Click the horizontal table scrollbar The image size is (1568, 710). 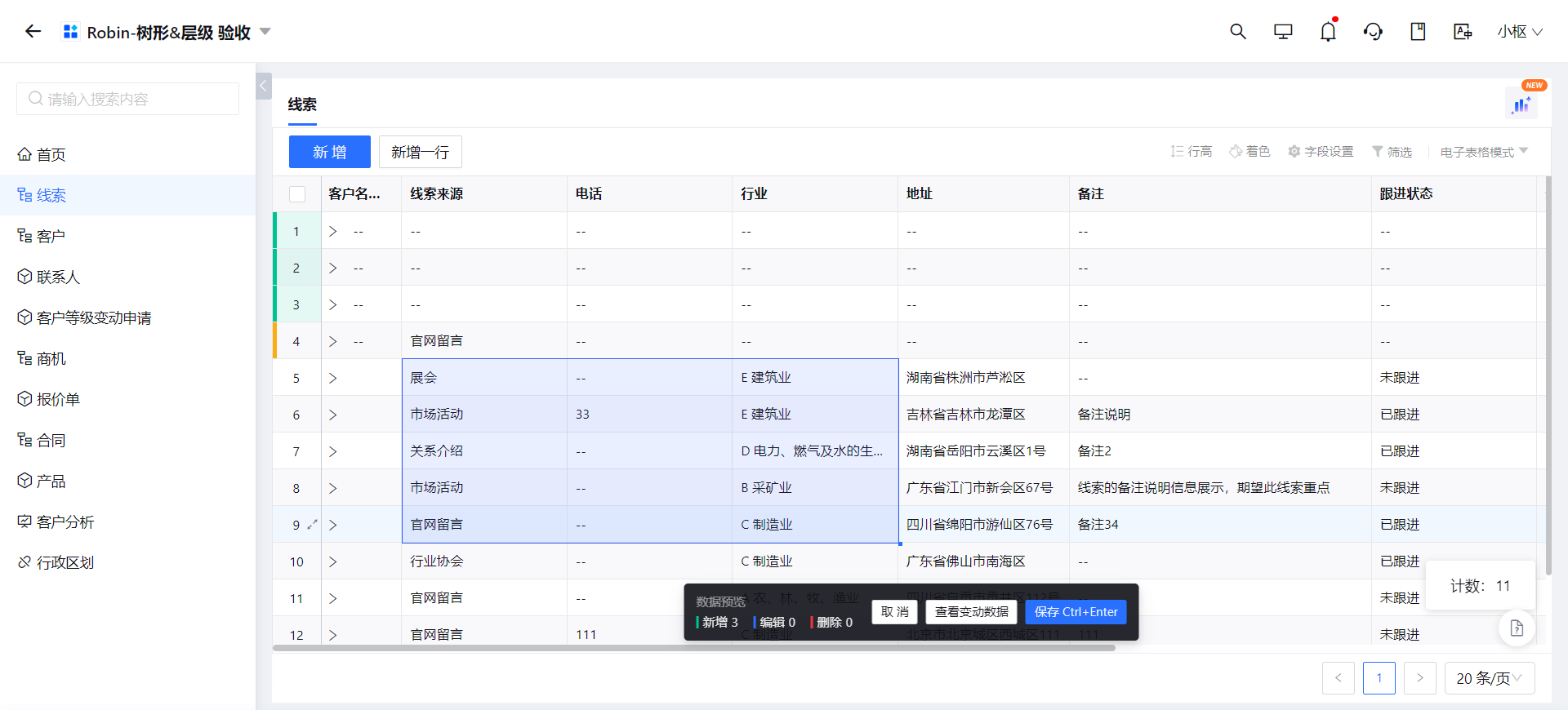pyautogui.click(x=694, y=648)
